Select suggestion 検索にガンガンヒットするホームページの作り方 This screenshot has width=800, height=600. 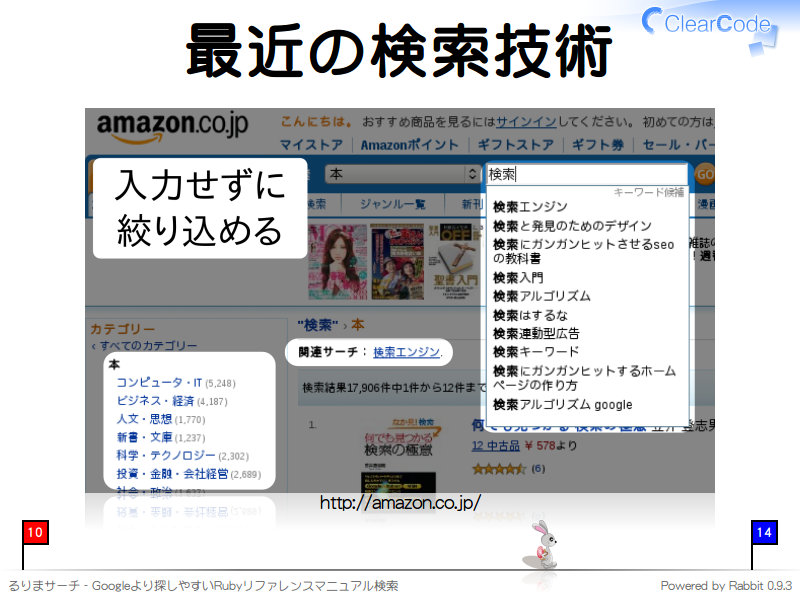click(585, 378)
